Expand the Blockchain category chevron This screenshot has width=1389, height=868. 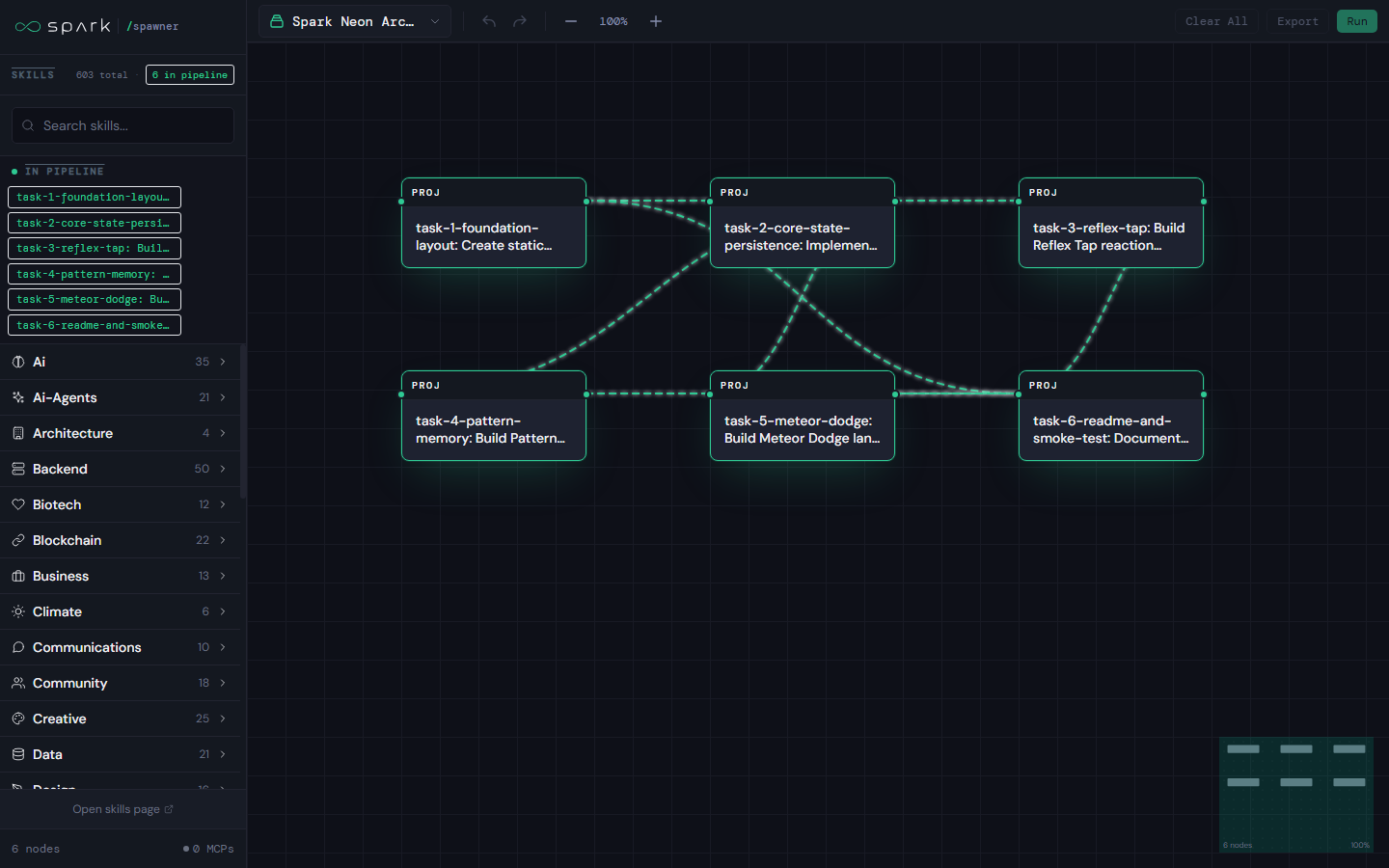(223, 540)
